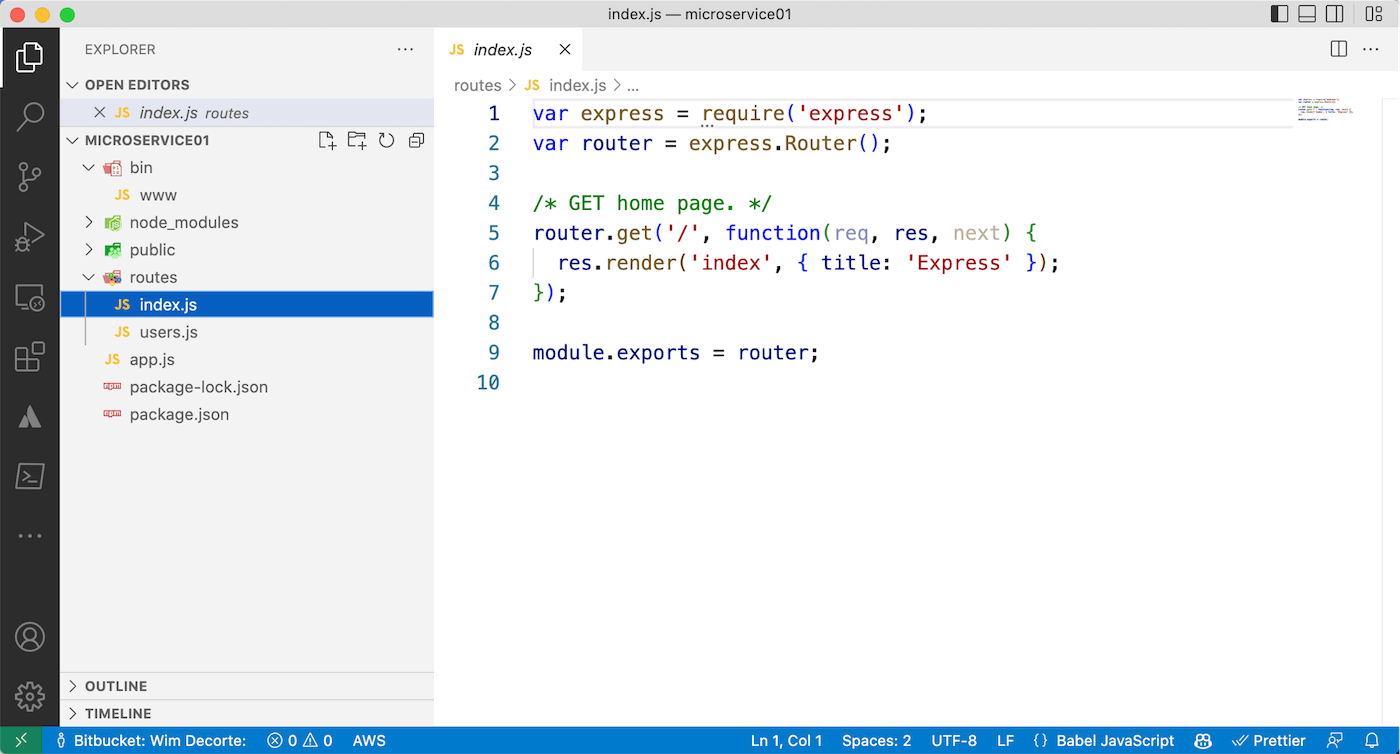
Task: Open the remote window indicator in status bar
Action: 21,741
